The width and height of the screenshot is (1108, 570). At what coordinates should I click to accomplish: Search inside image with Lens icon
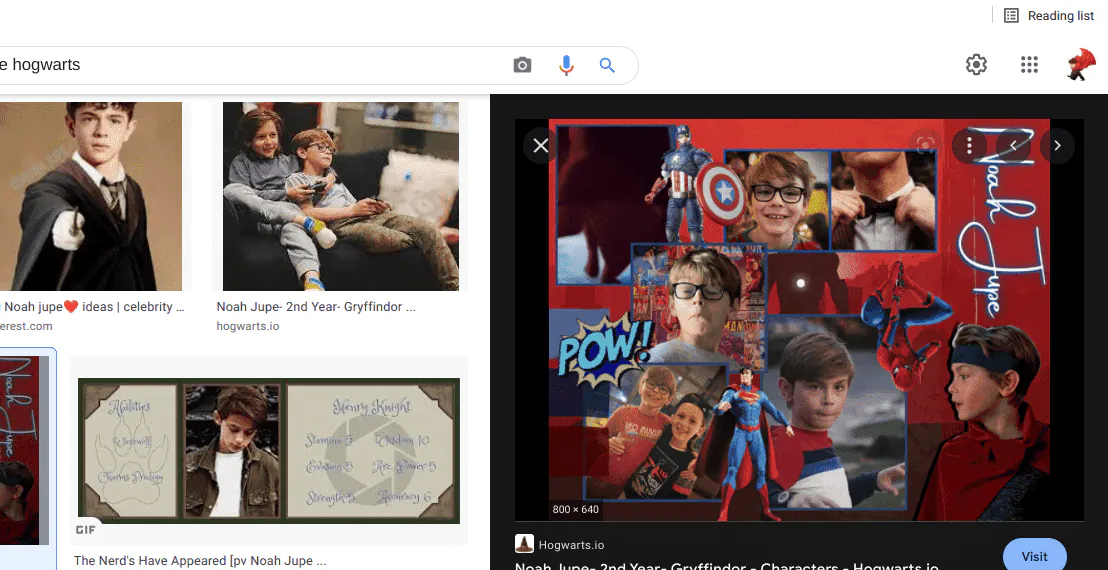coord(925,146)
